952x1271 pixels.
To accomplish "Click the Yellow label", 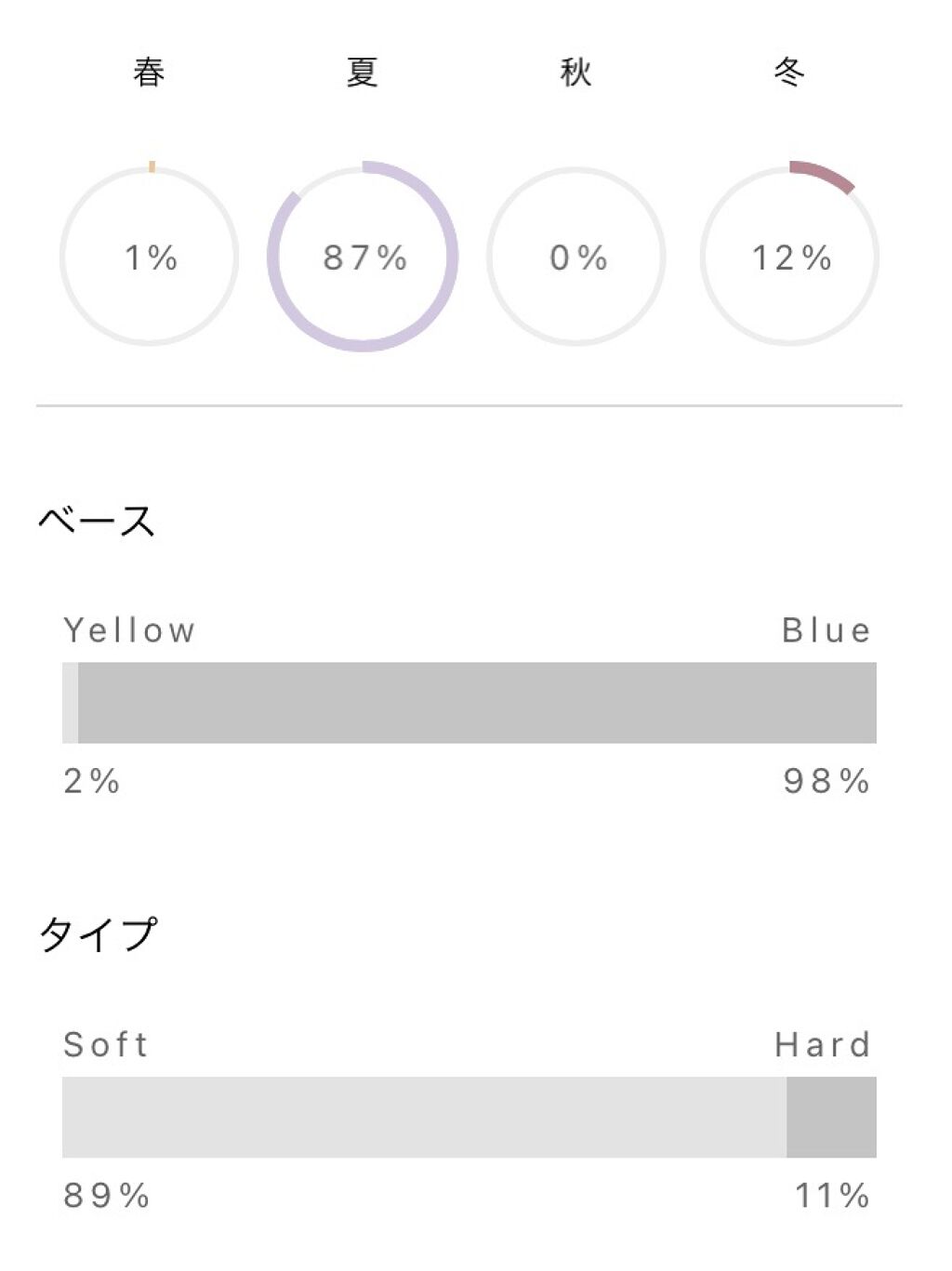I will click(129, 630).
